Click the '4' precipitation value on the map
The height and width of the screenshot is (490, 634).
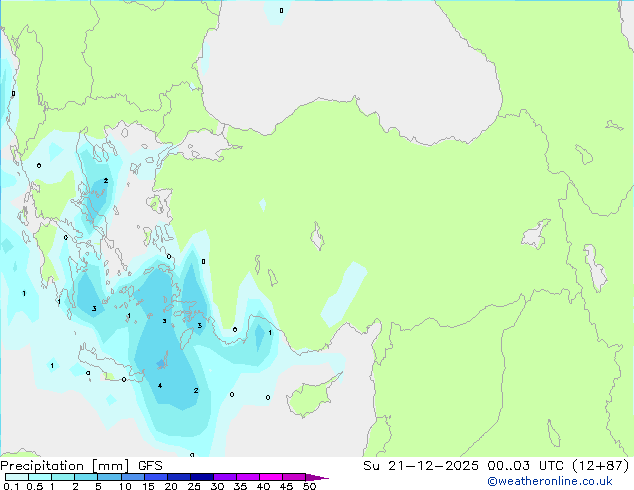[160, 386]
